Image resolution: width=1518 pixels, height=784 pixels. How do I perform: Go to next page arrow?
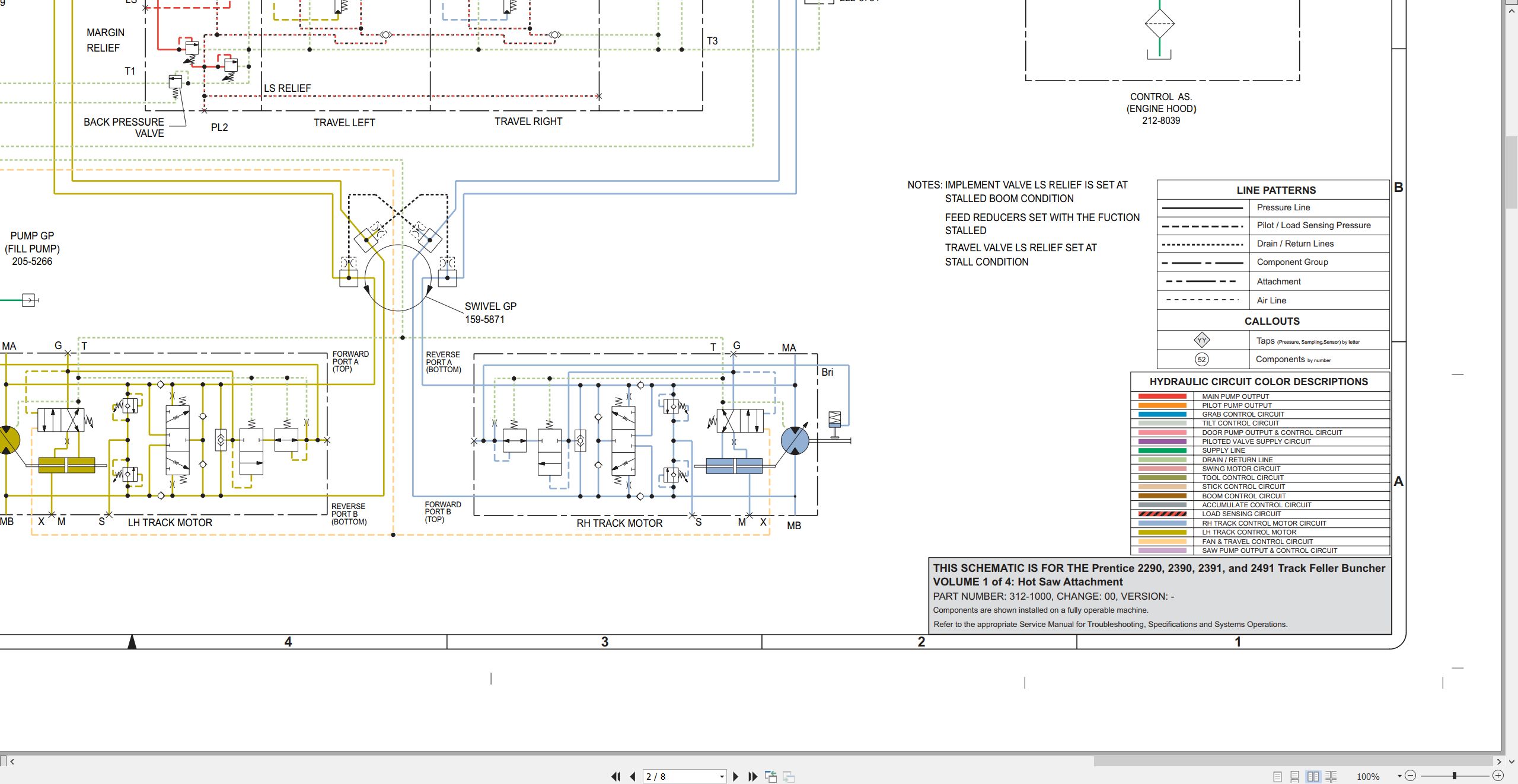(736, 776)
